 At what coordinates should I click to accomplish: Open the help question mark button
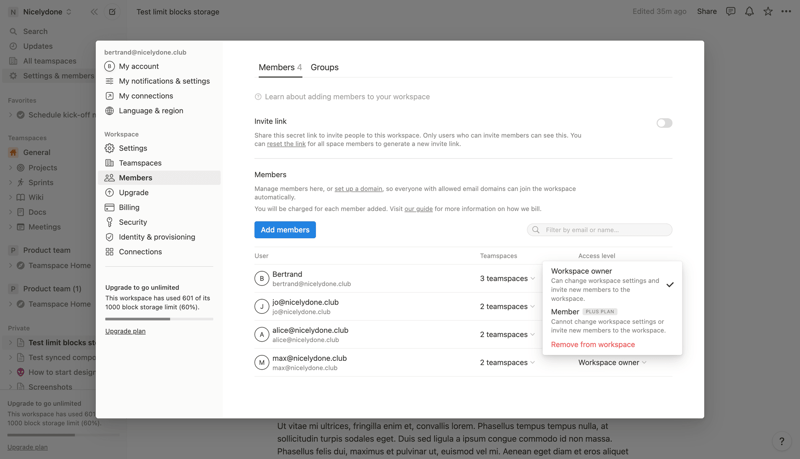[x=781, y=441]
